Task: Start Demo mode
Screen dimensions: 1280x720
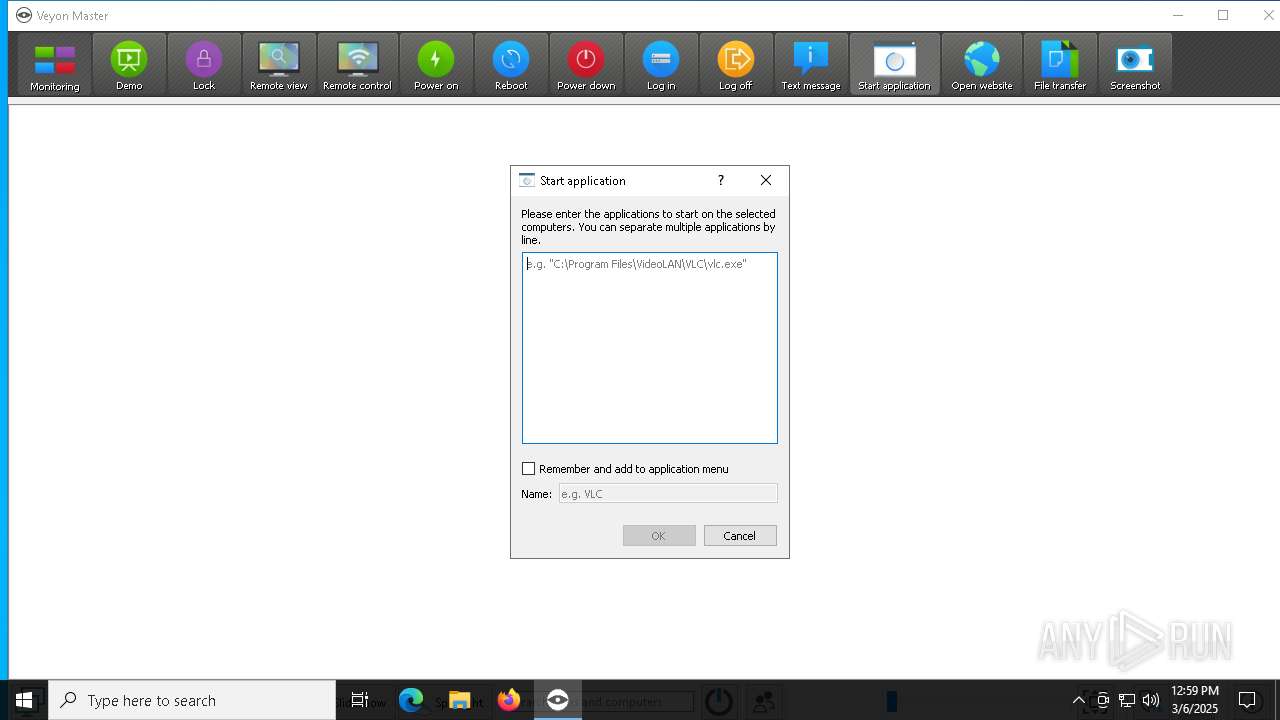Action: (129, 65)
